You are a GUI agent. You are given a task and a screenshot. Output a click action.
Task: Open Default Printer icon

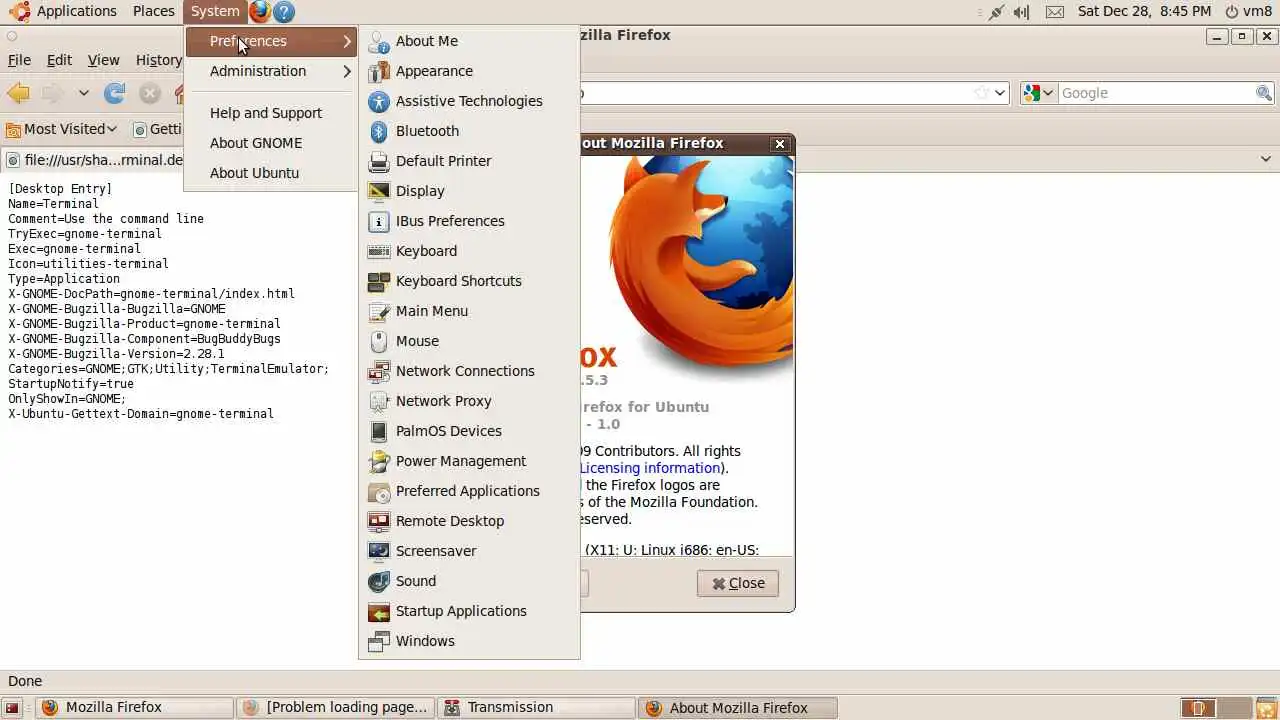(379, 161)
